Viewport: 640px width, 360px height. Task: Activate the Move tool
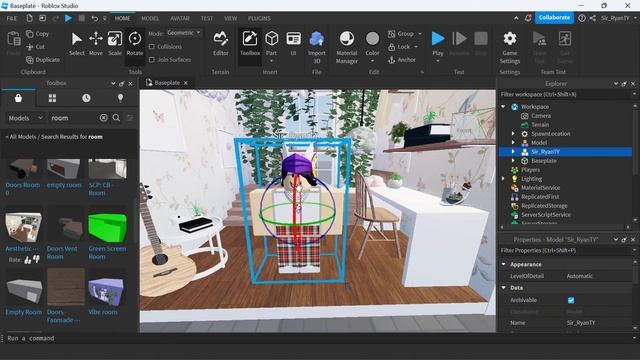point(96,43)
